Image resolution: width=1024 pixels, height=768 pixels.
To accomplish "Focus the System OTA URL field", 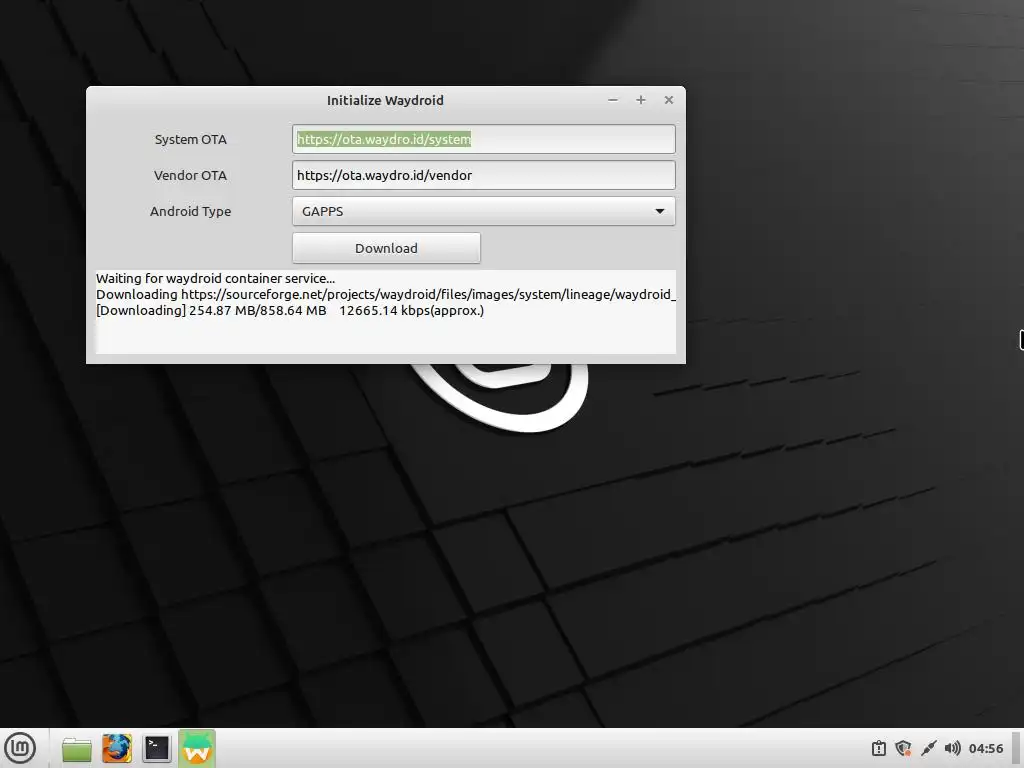I will point(483,139).
